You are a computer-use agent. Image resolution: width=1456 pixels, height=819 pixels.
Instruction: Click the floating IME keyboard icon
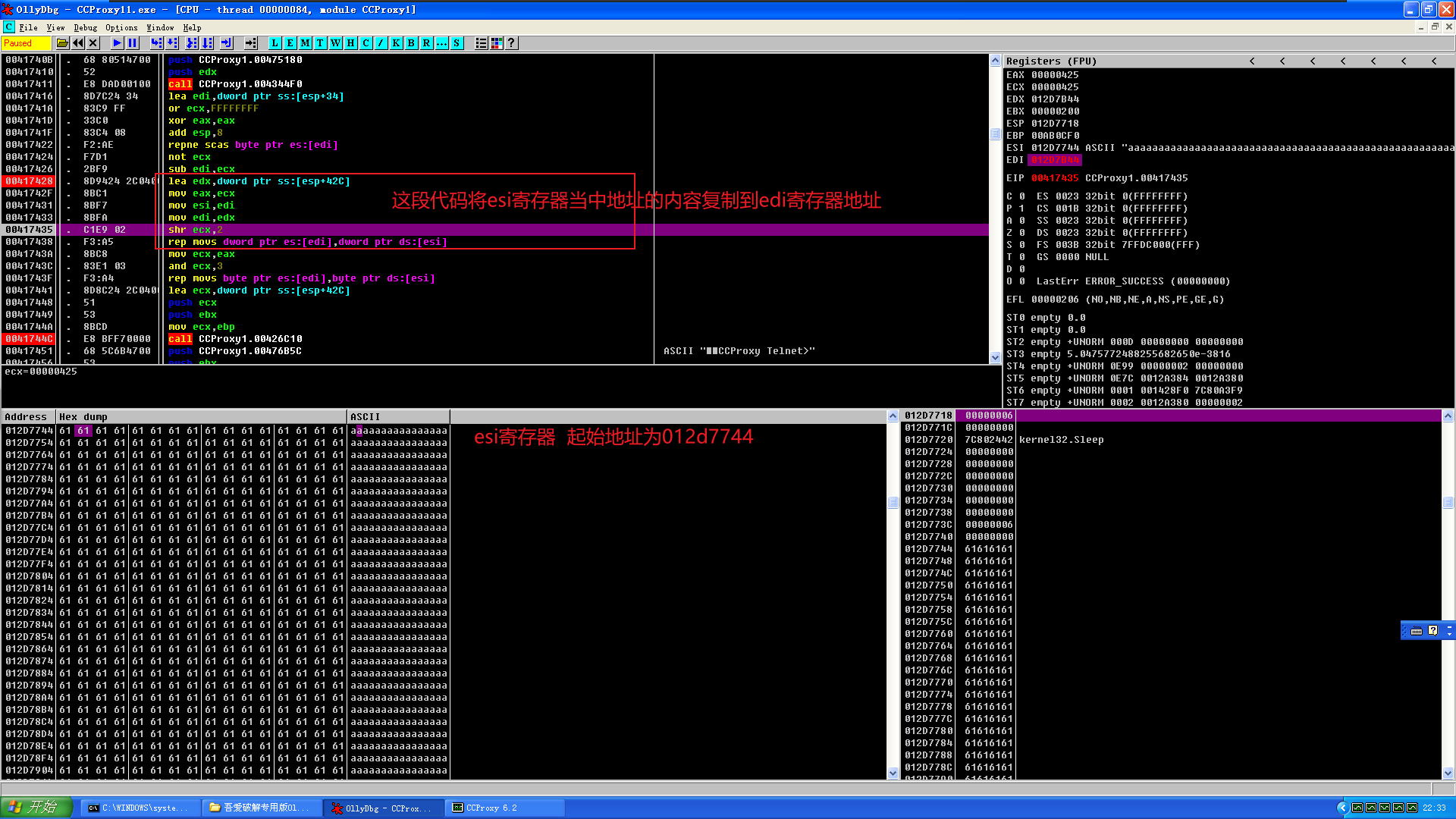1416,631
